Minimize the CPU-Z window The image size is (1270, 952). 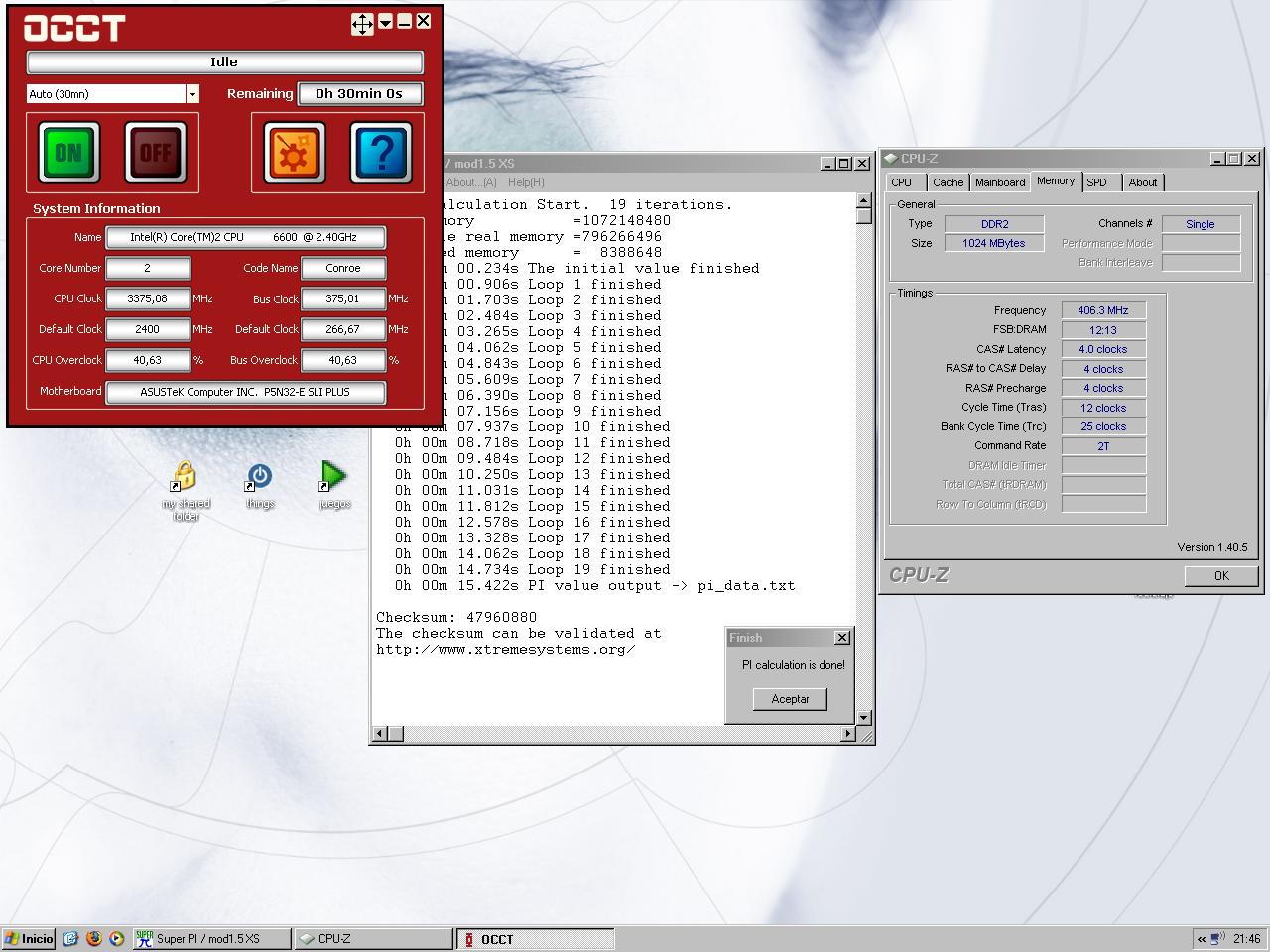coord(1217,159)
